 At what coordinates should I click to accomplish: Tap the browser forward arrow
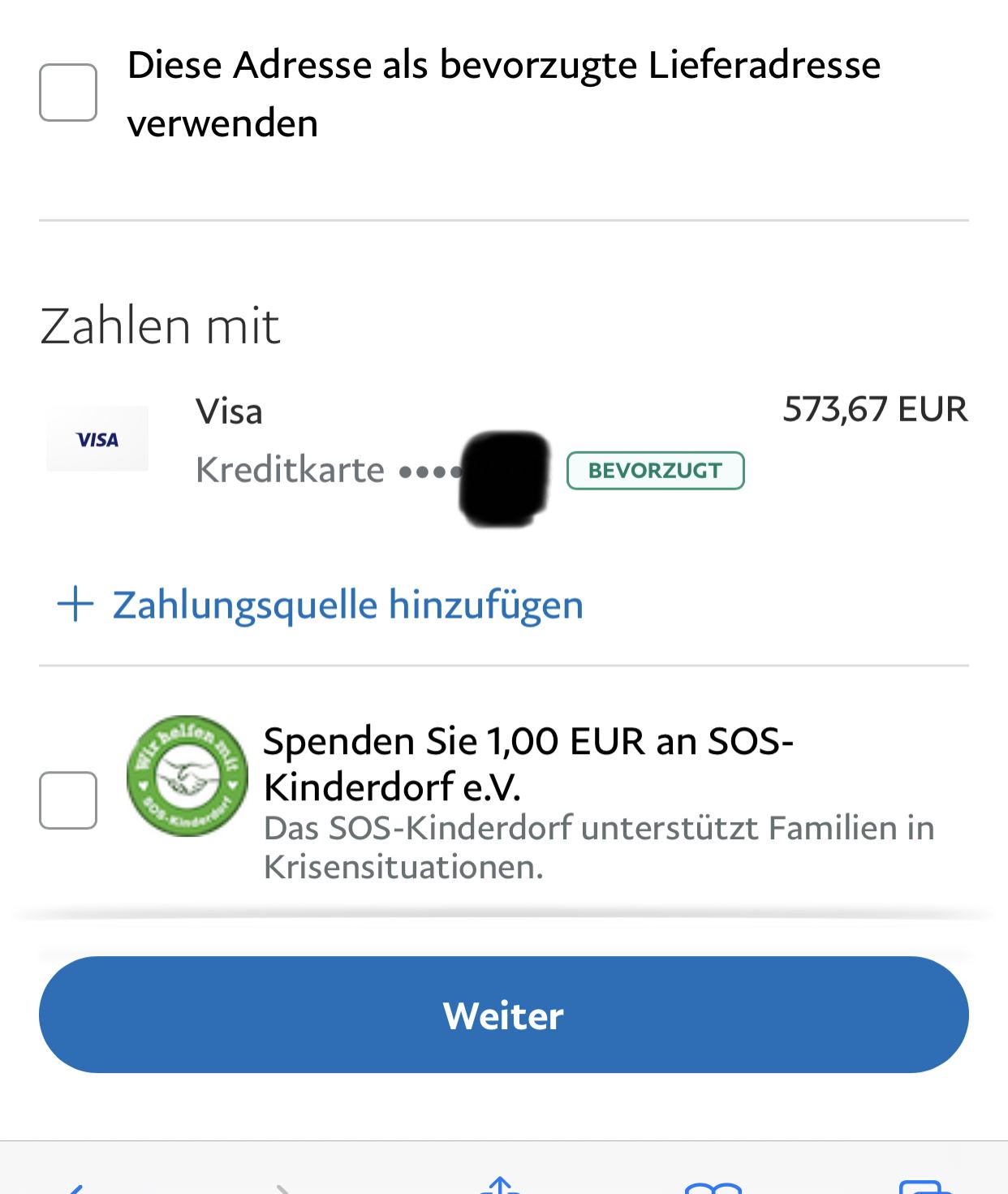tap(282, 1187)
